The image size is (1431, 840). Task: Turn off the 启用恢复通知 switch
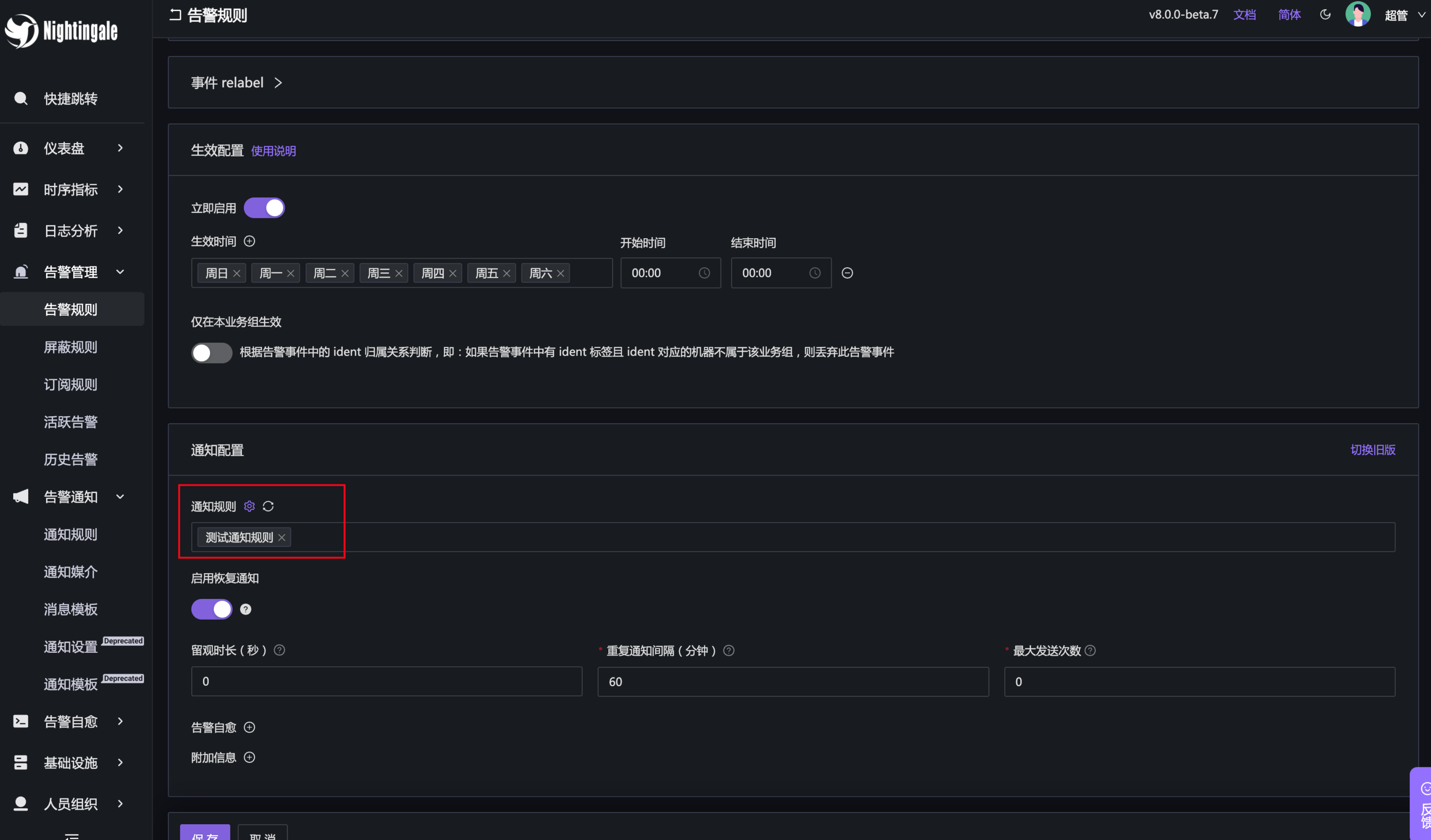211,609
